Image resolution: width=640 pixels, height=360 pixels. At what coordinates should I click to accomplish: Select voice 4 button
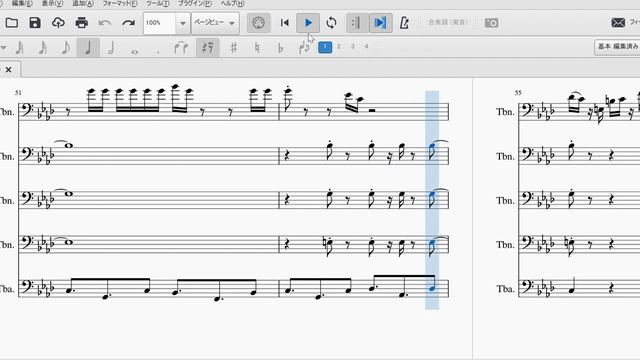click(x=367, y=47)
